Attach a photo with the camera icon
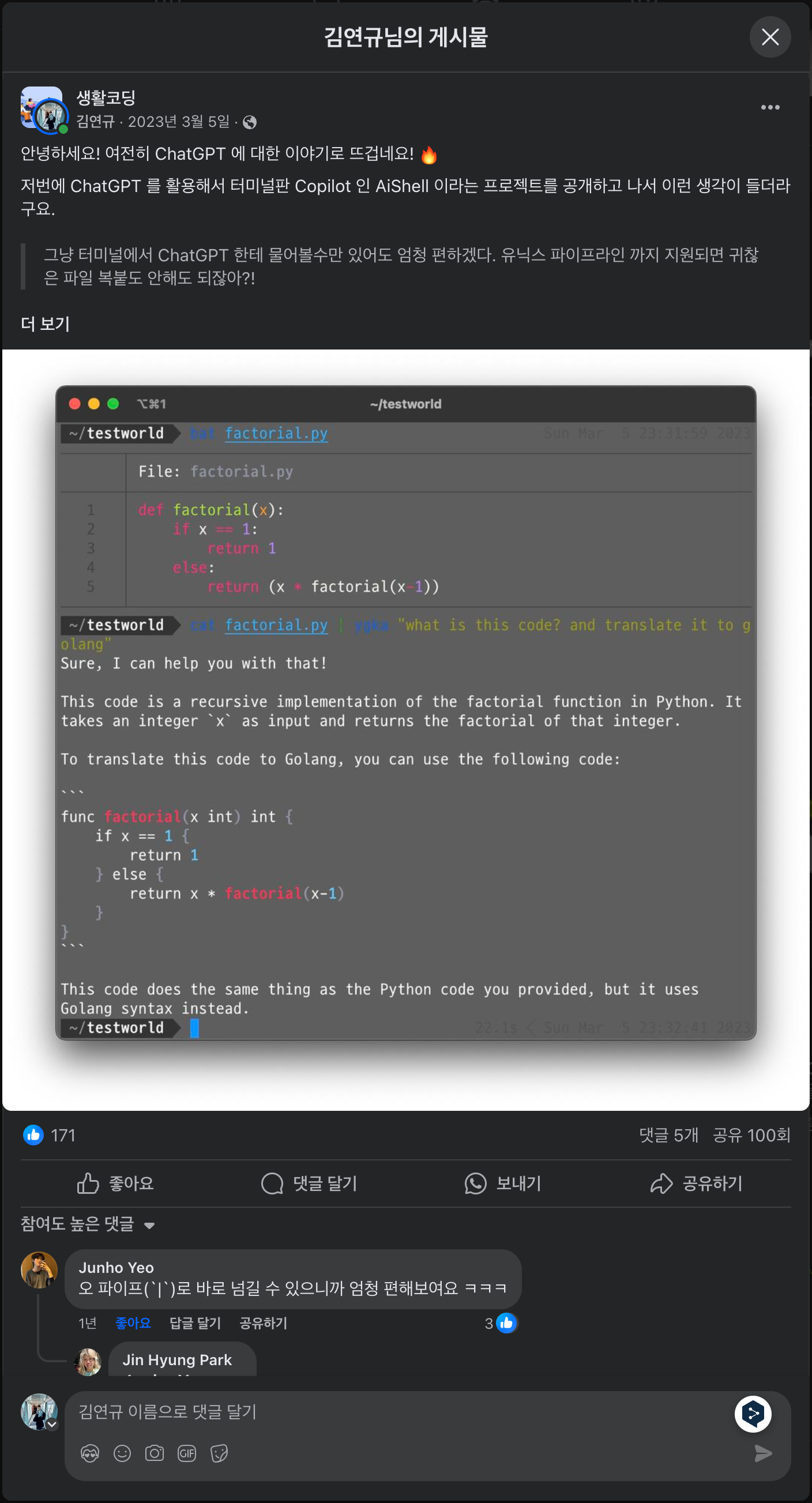The height and width of the screenshot is (1503, 812). [155, 1453]
